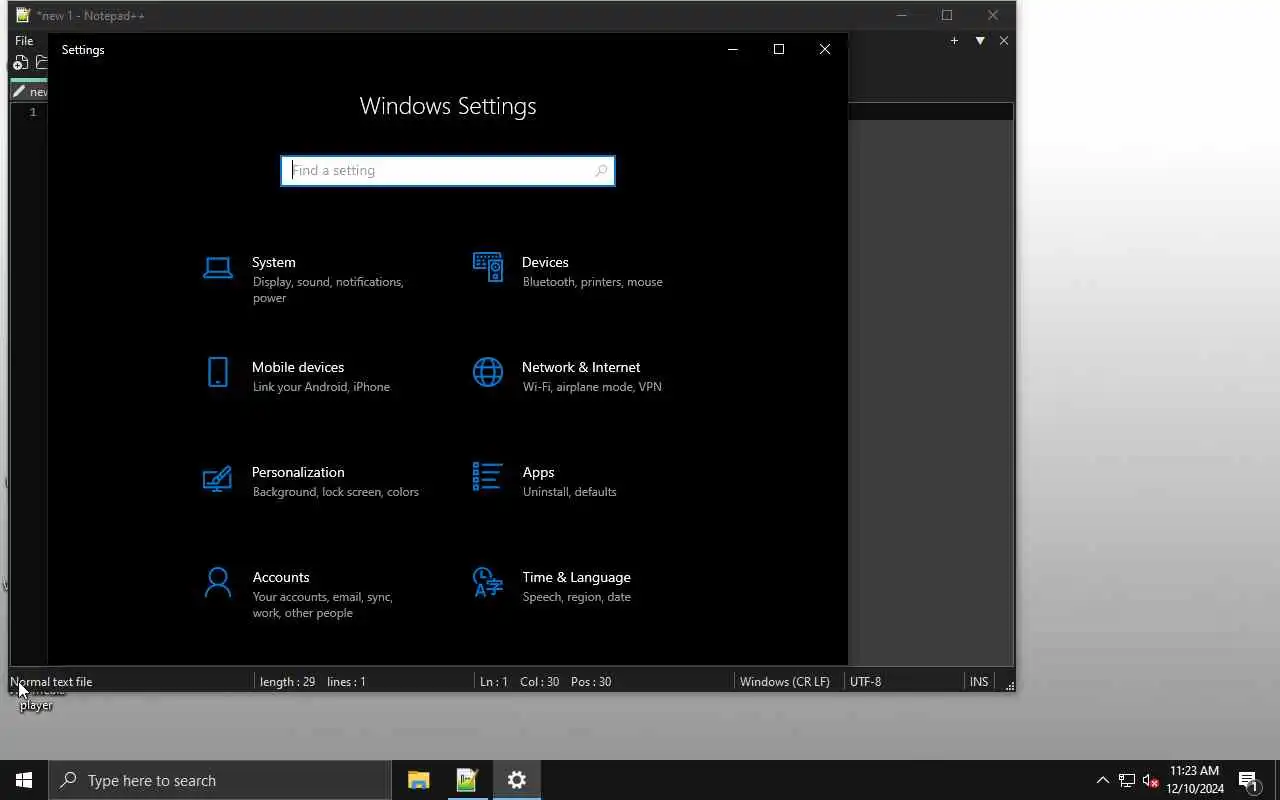1280x800 pixels.
Task: Click muted volume icon in tray
Action: (1151, 780)
